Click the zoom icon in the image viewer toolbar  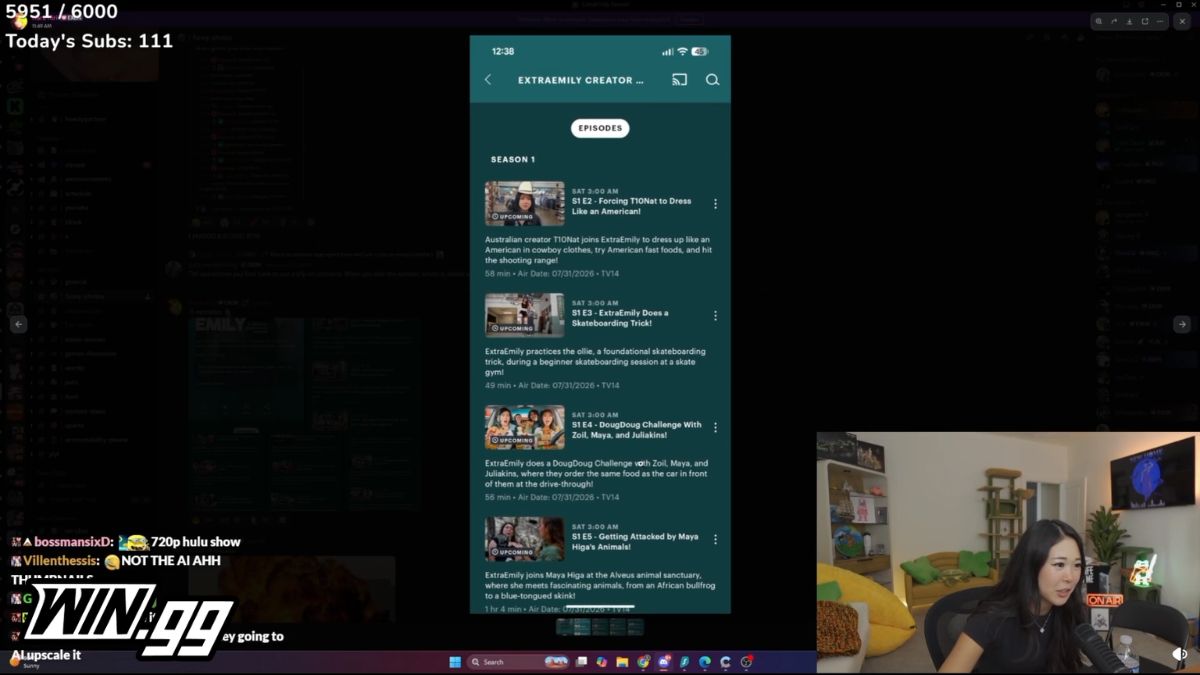coord(1099,21)
